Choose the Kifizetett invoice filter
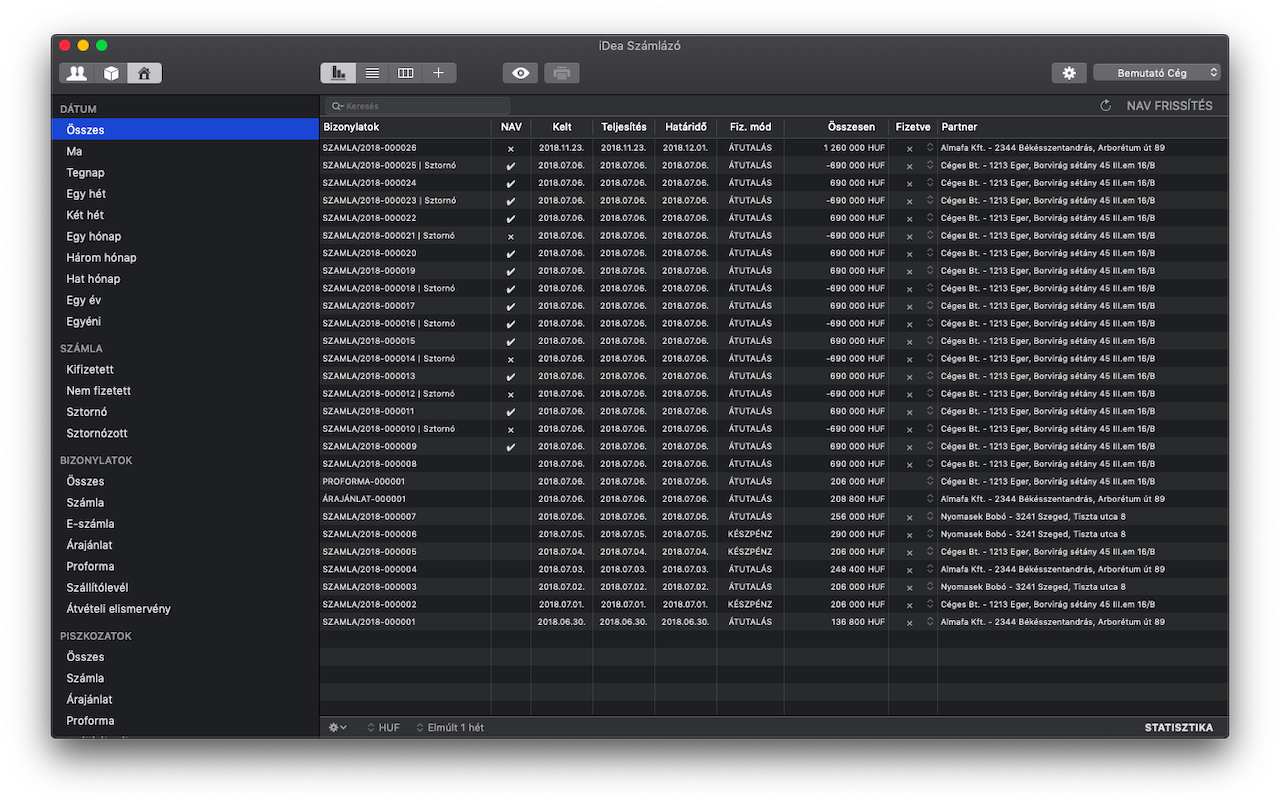This screenshot has height=806, width=1280. click(x=185, y=370)
